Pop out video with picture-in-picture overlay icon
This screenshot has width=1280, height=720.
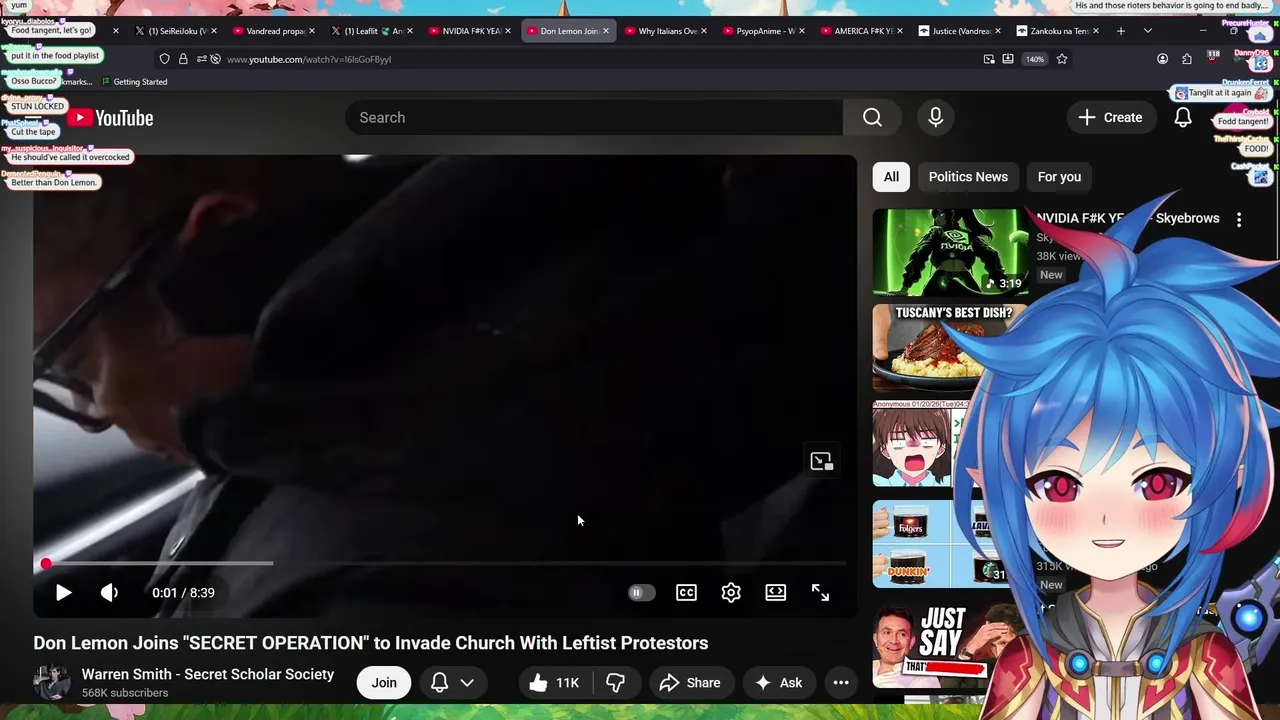(x=821, y=461)
